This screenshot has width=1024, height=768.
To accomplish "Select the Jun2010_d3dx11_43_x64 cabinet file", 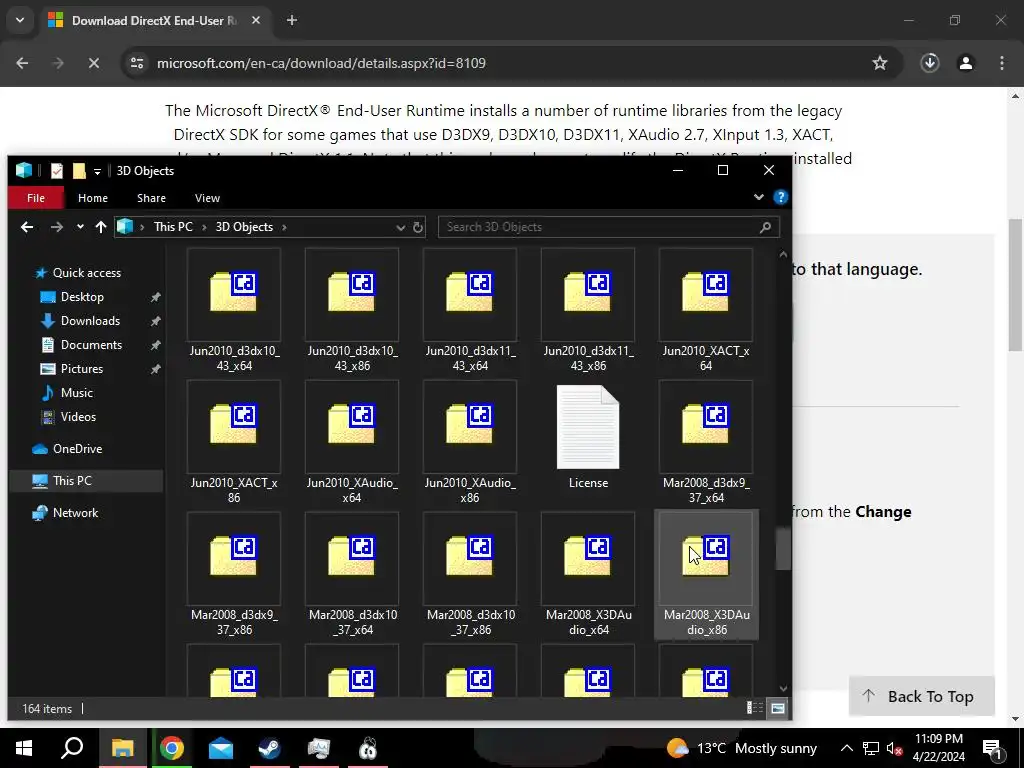I will (x=470, y=310).
